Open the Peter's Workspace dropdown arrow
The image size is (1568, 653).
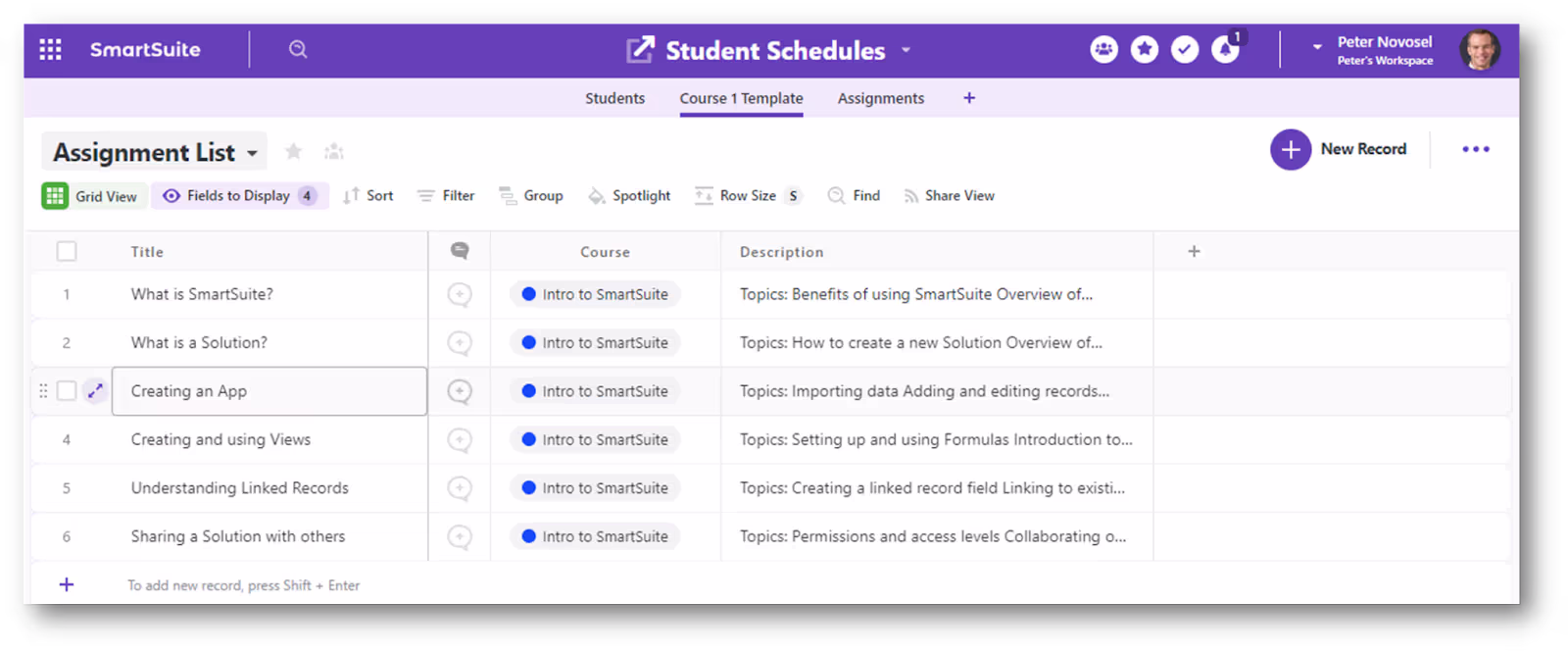tap(1317, 46)
